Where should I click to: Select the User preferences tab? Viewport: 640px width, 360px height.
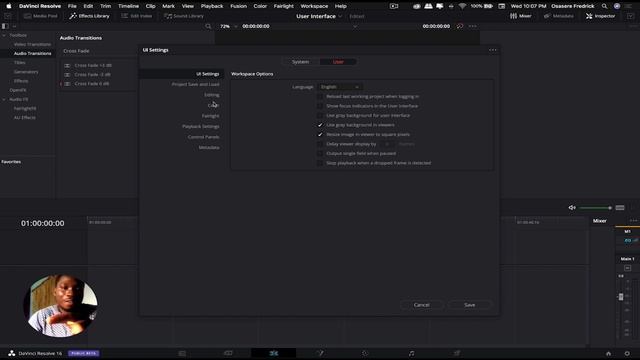tap(338, 62)
